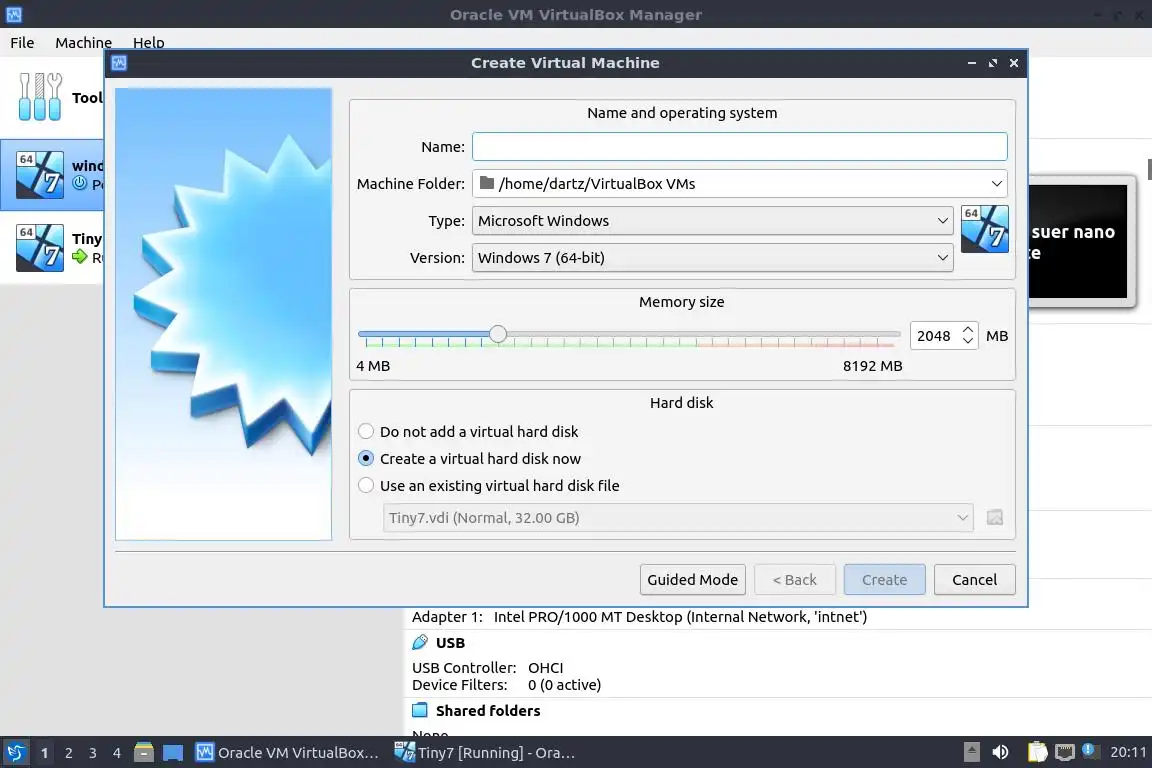Select Create a virtual hard disk now

click(x=469, y=459)
